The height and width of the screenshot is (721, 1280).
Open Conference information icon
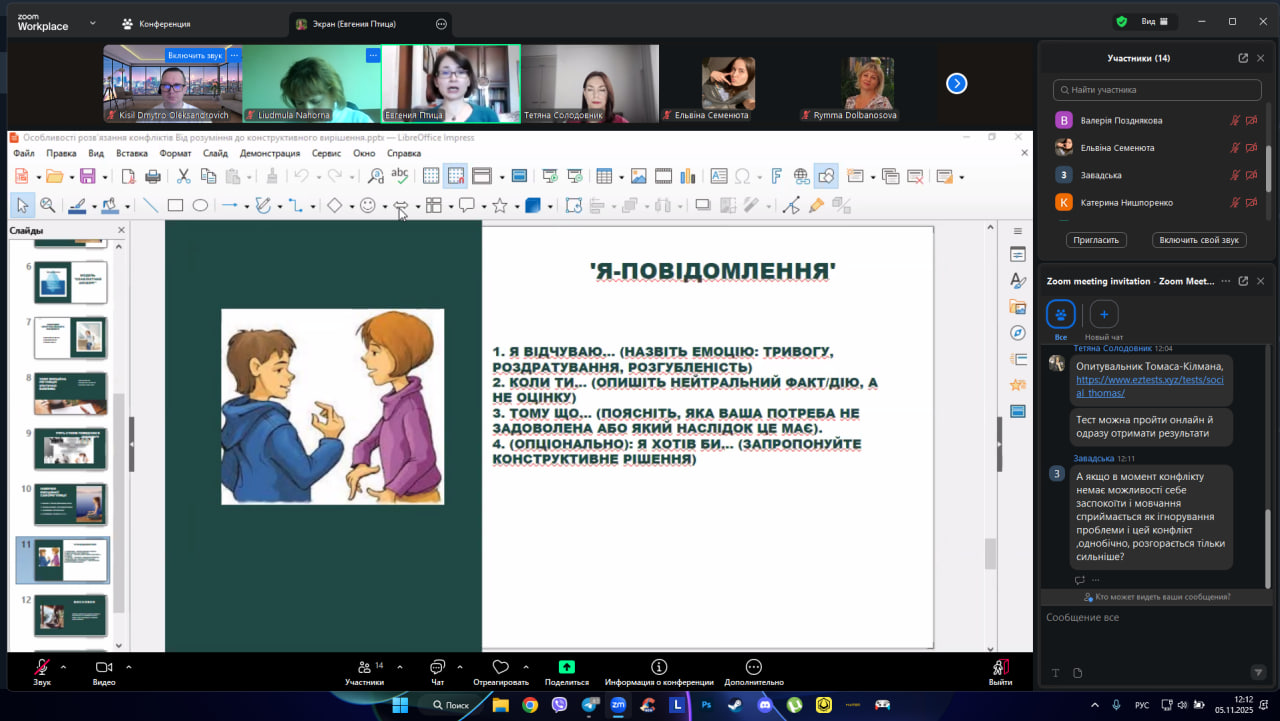pyautogui.click(x=658, y=668)
